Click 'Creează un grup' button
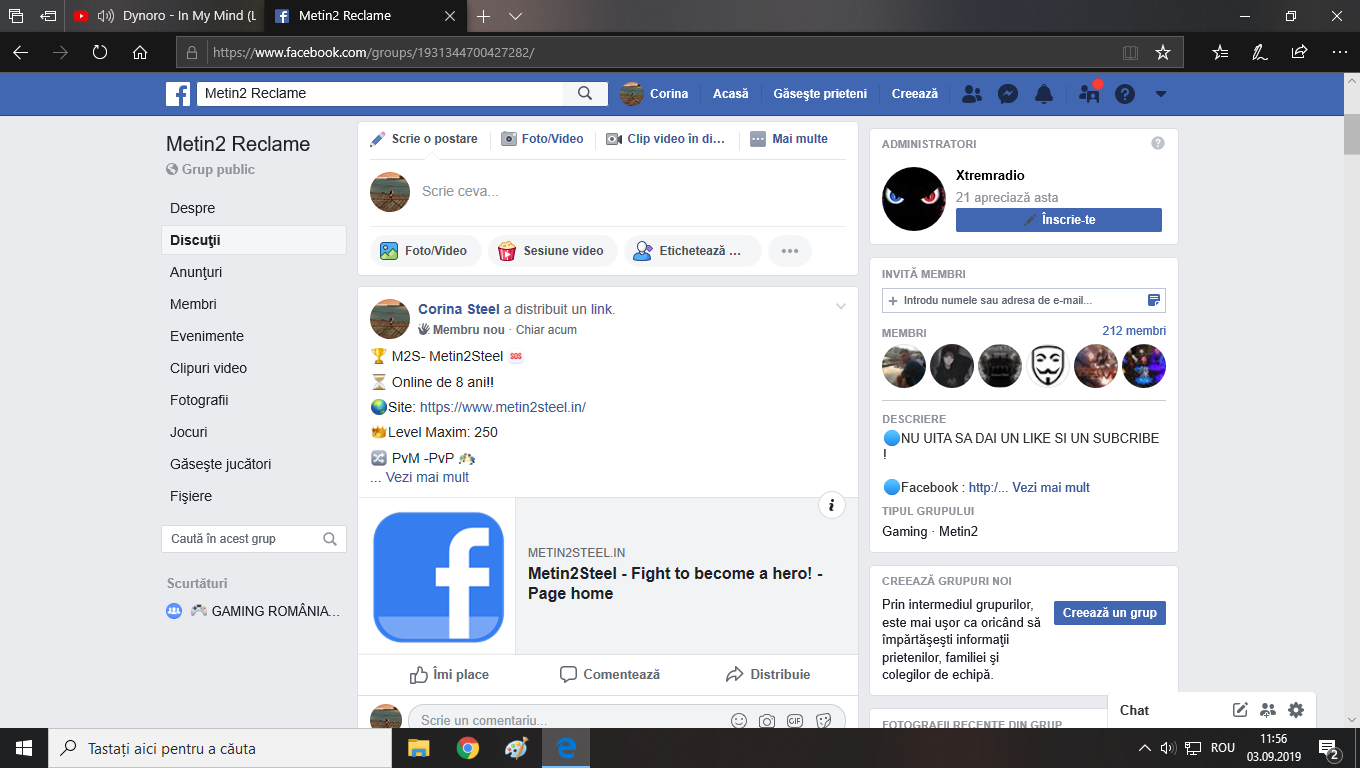 [x=1110, y=613]
